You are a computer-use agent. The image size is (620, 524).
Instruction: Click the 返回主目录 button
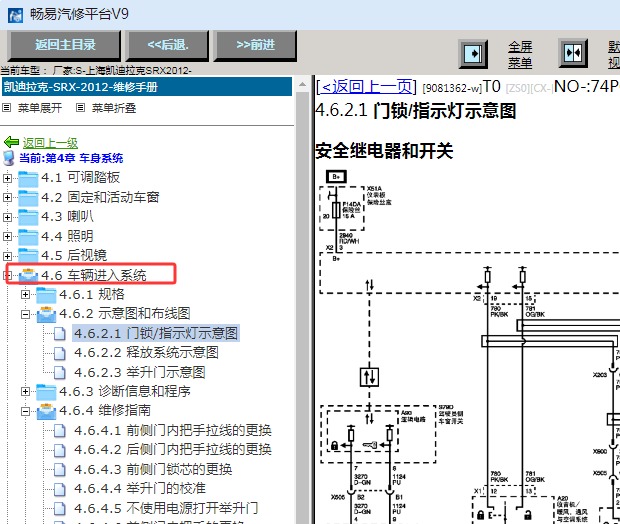pos(64,45)
